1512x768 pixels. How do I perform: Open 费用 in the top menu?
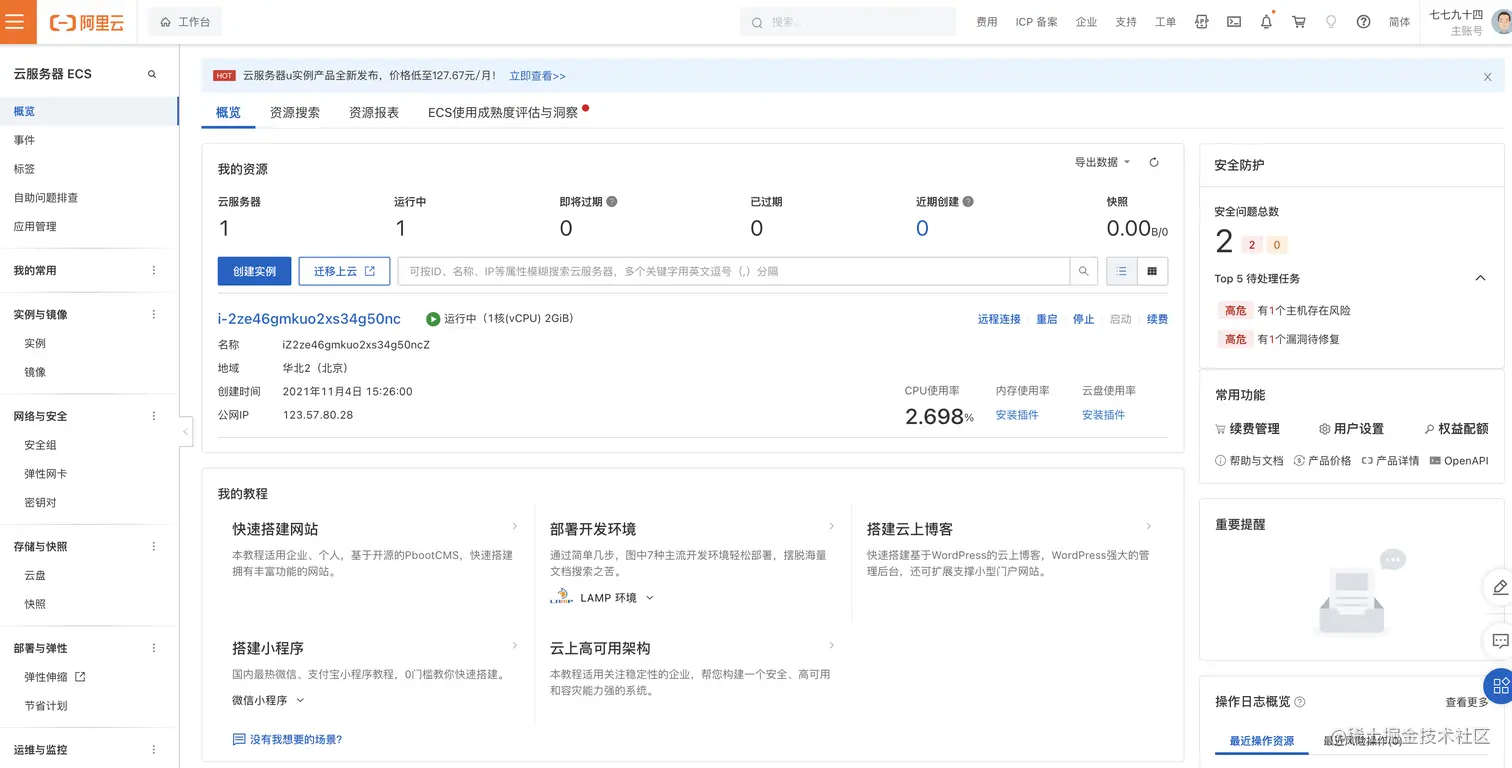coord(987,22)
